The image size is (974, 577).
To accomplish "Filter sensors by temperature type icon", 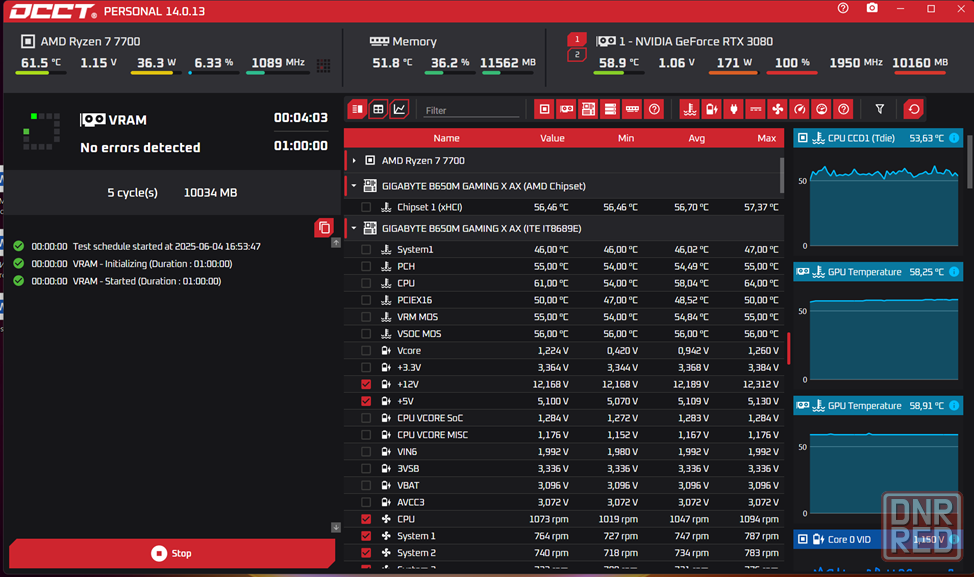I will click(x=690, y=109).
